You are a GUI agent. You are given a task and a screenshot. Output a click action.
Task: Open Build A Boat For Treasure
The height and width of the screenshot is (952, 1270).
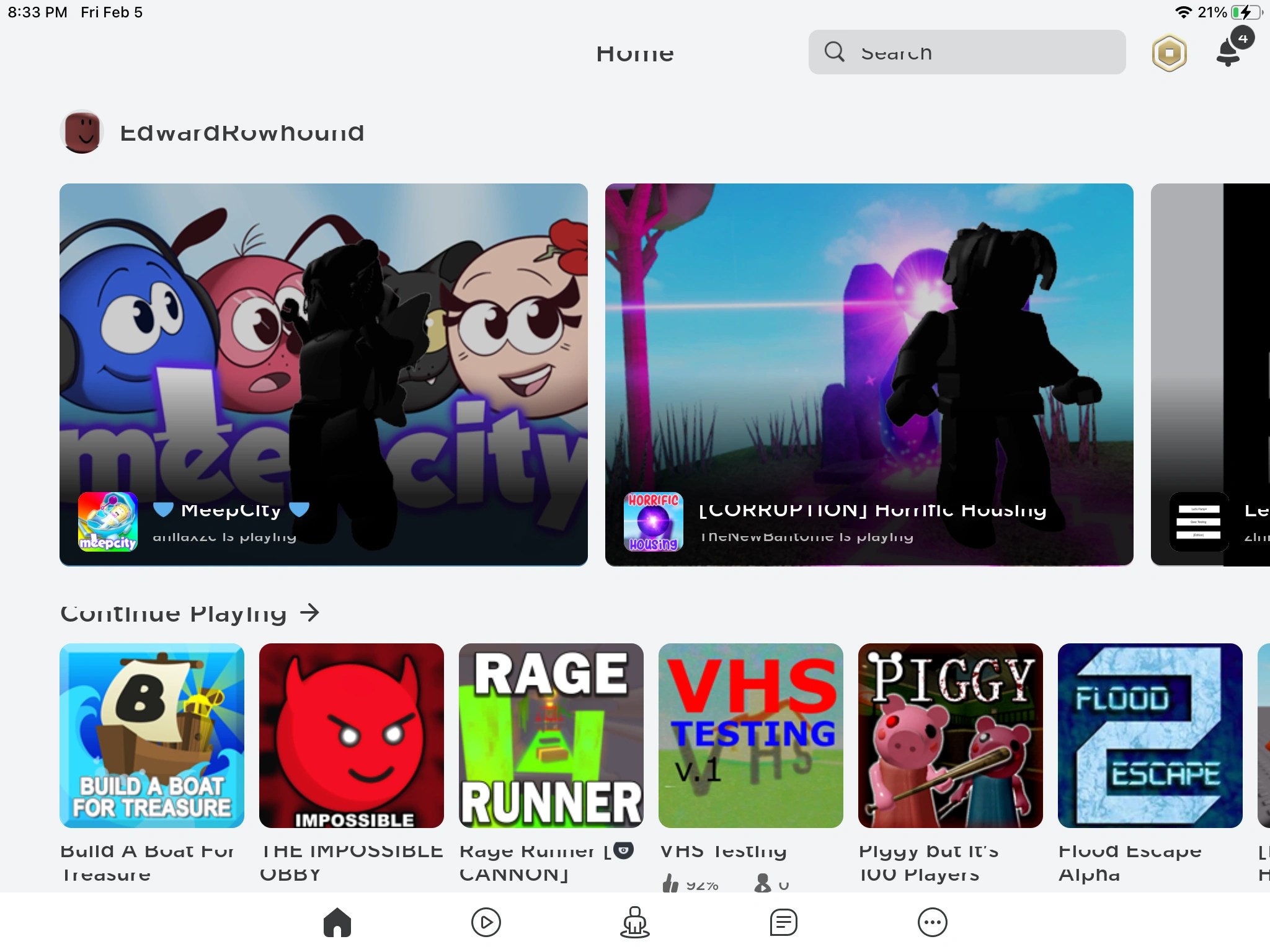(152, 736)
